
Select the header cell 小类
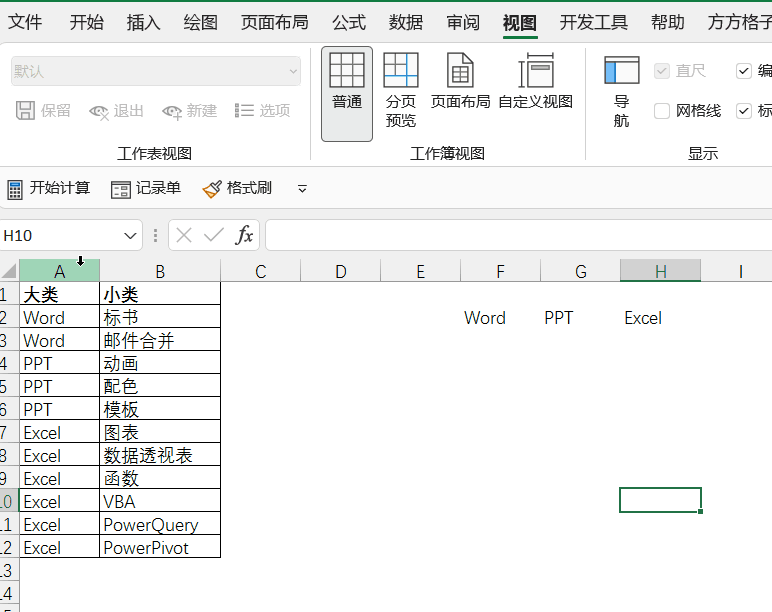tap(160, 294)
